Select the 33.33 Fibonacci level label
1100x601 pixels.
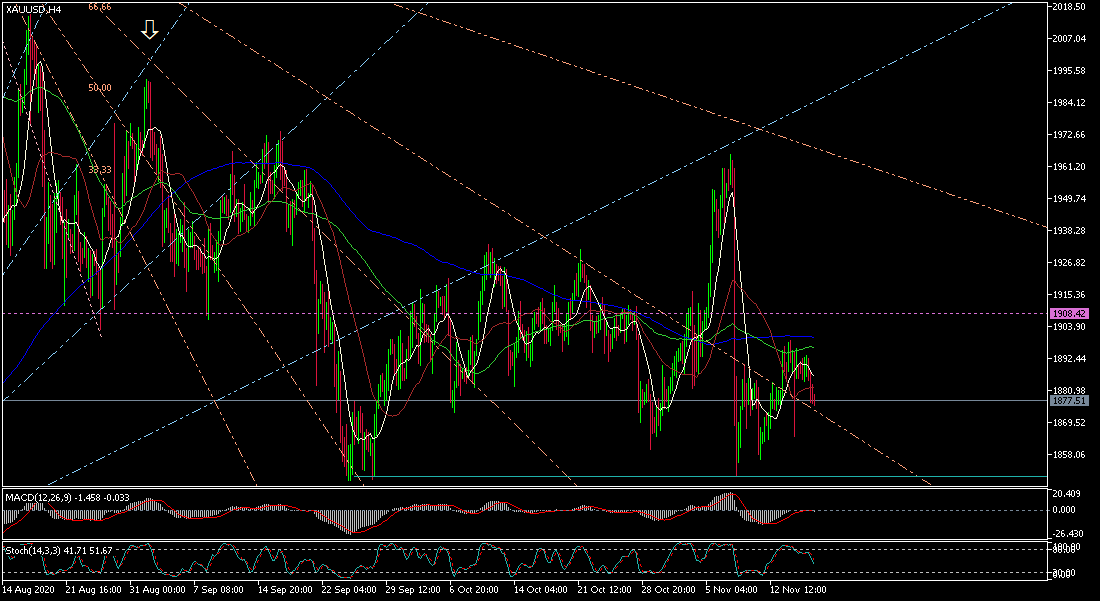pos(99,170)
